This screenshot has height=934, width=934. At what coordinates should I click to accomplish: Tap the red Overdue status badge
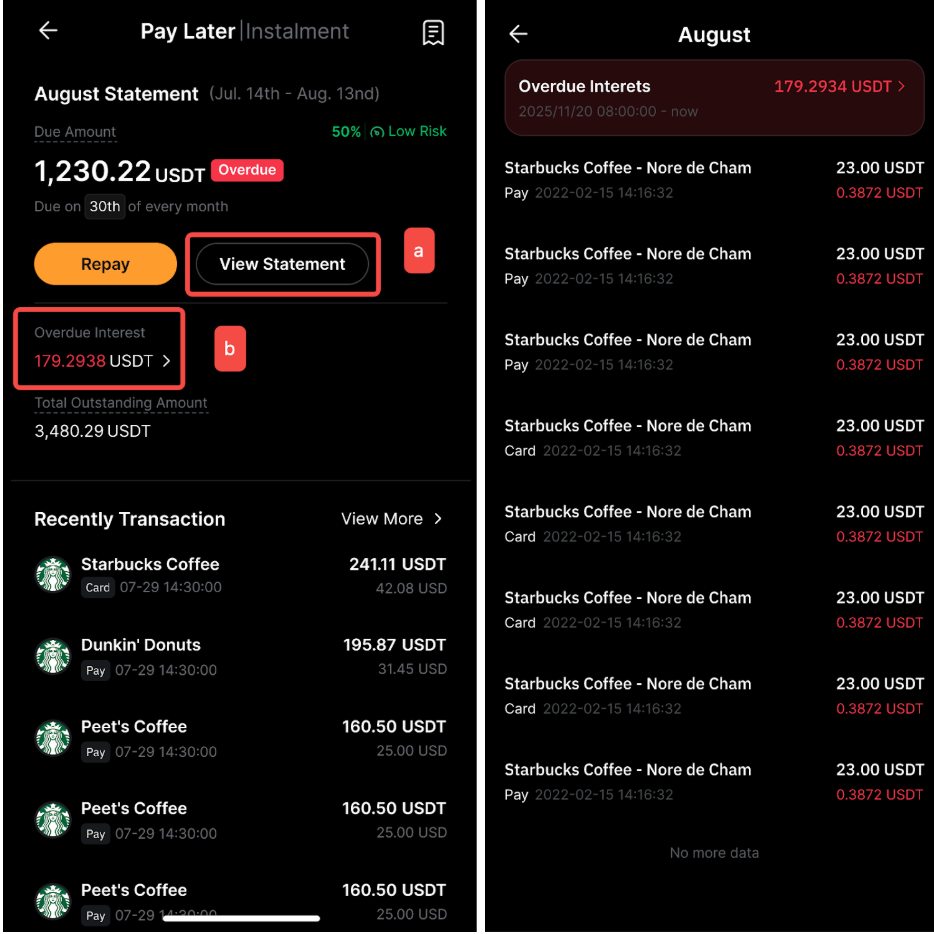pyautogui.click(x=247, y=170)
